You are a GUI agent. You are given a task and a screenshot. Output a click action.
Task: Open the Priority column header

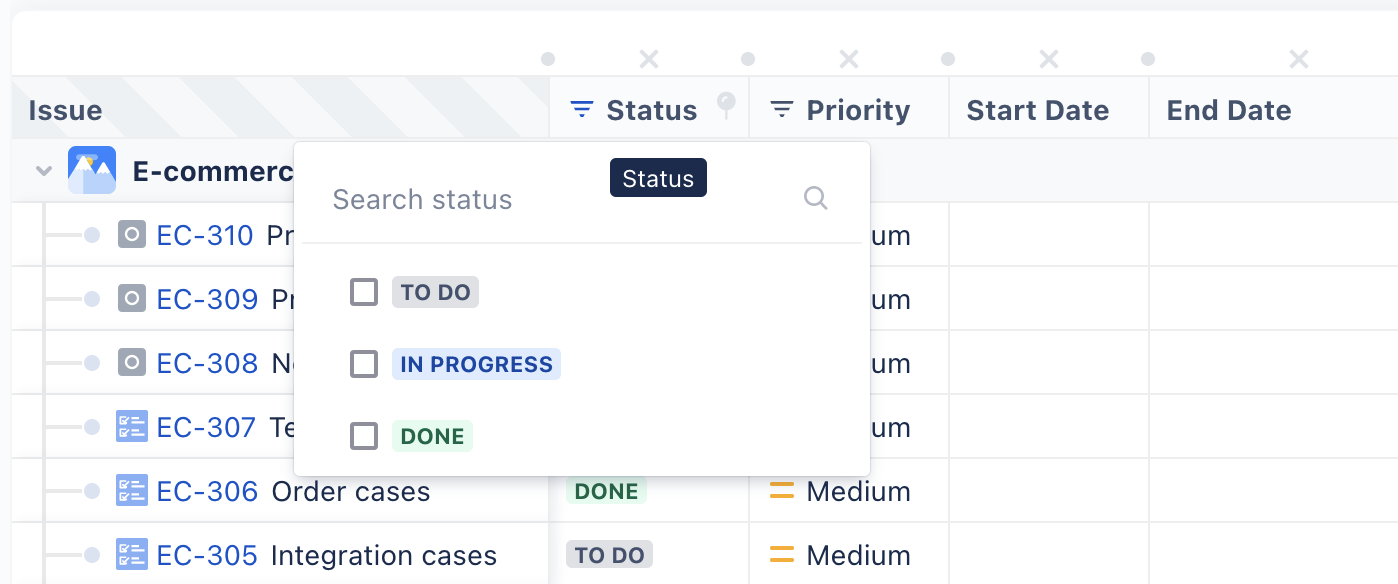(858, 110)
